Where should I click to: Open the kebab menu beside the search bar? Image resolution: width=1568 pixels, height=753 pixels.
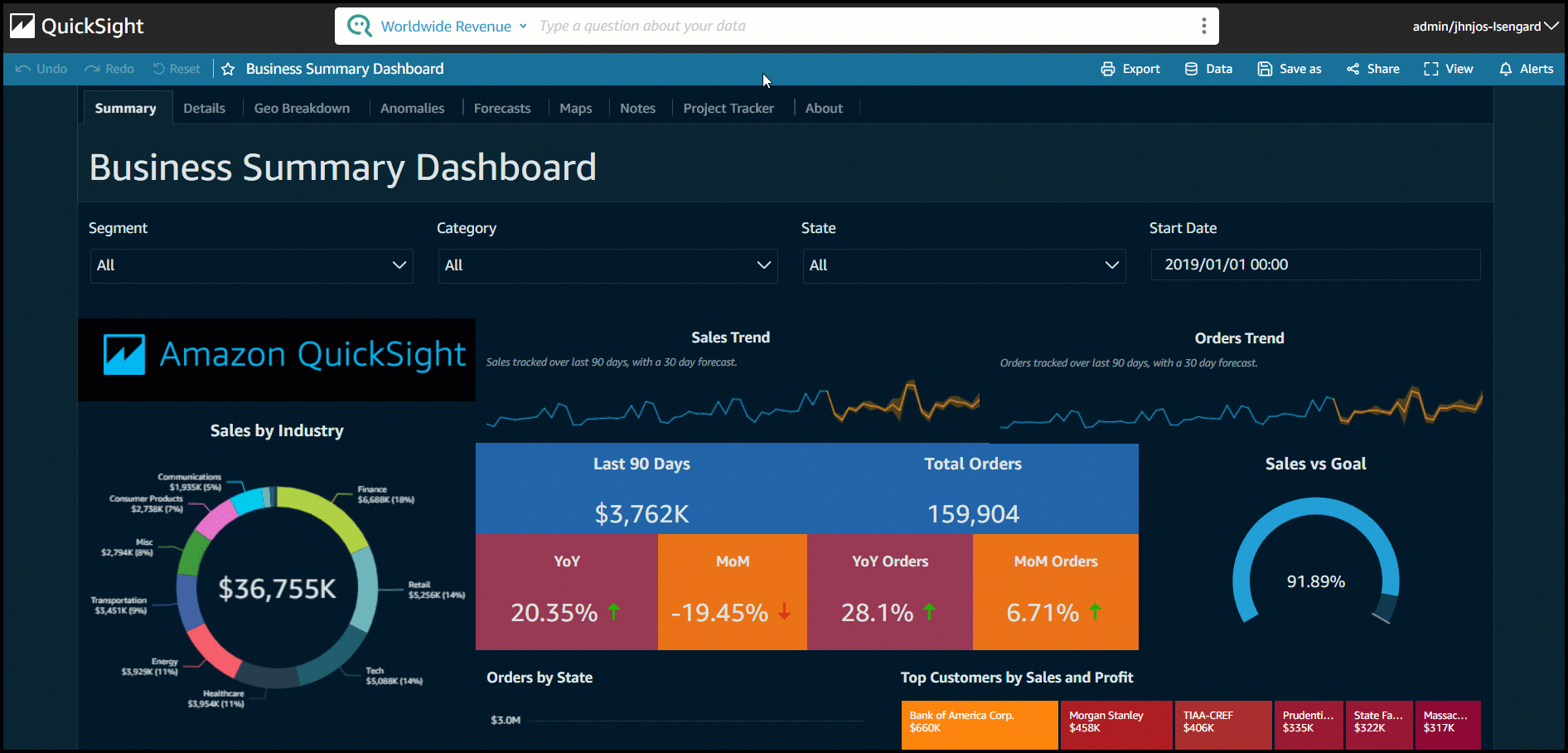[1203, 26]
